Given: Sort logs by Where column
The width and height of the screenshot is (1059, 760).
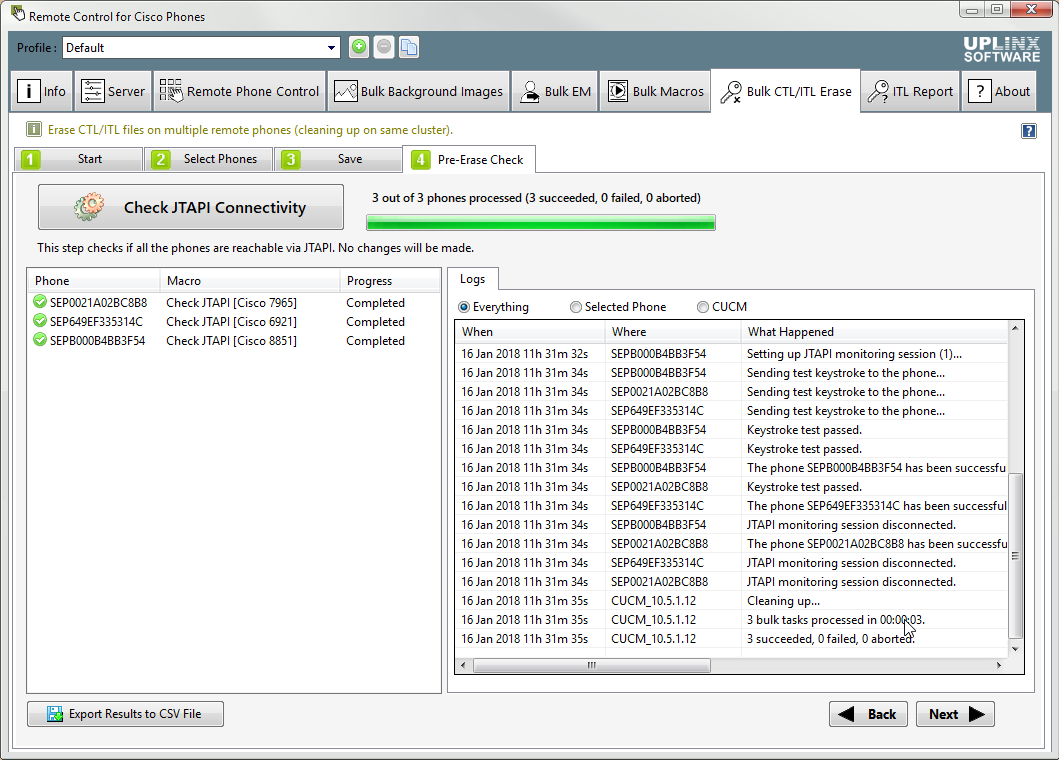Looking at the screenshot, I should [x=673, y=332].
